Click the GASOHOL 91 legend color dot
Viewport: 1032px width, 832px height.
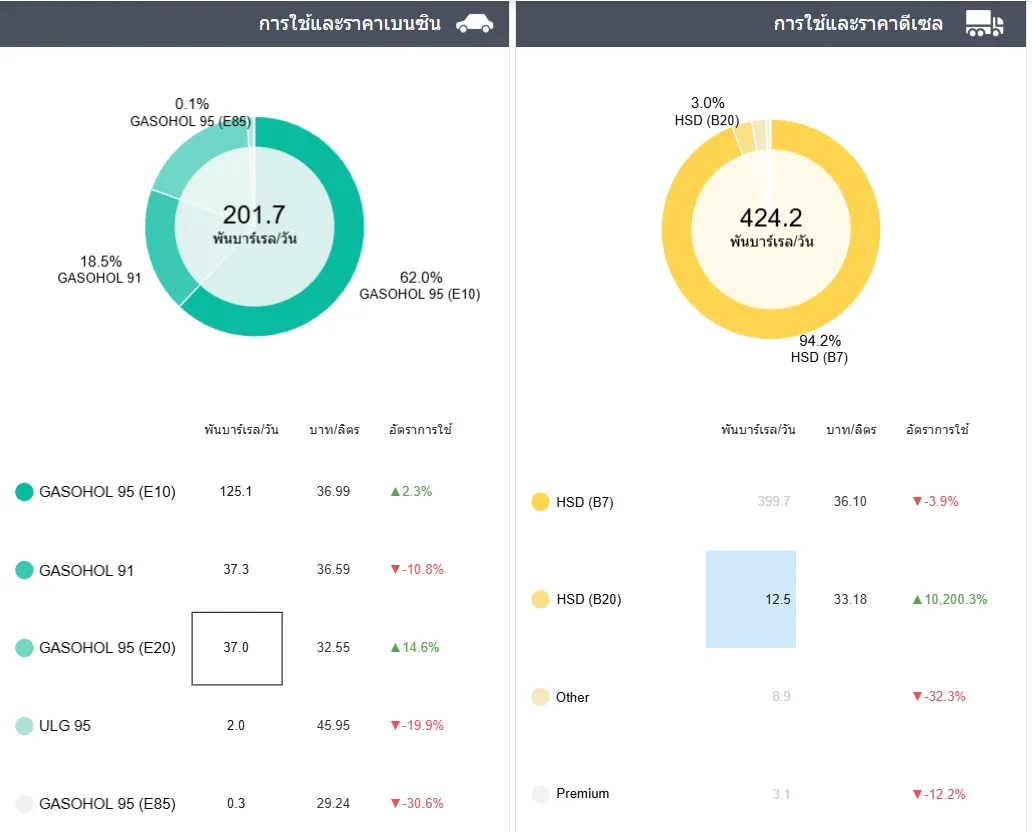pos(24,570)
